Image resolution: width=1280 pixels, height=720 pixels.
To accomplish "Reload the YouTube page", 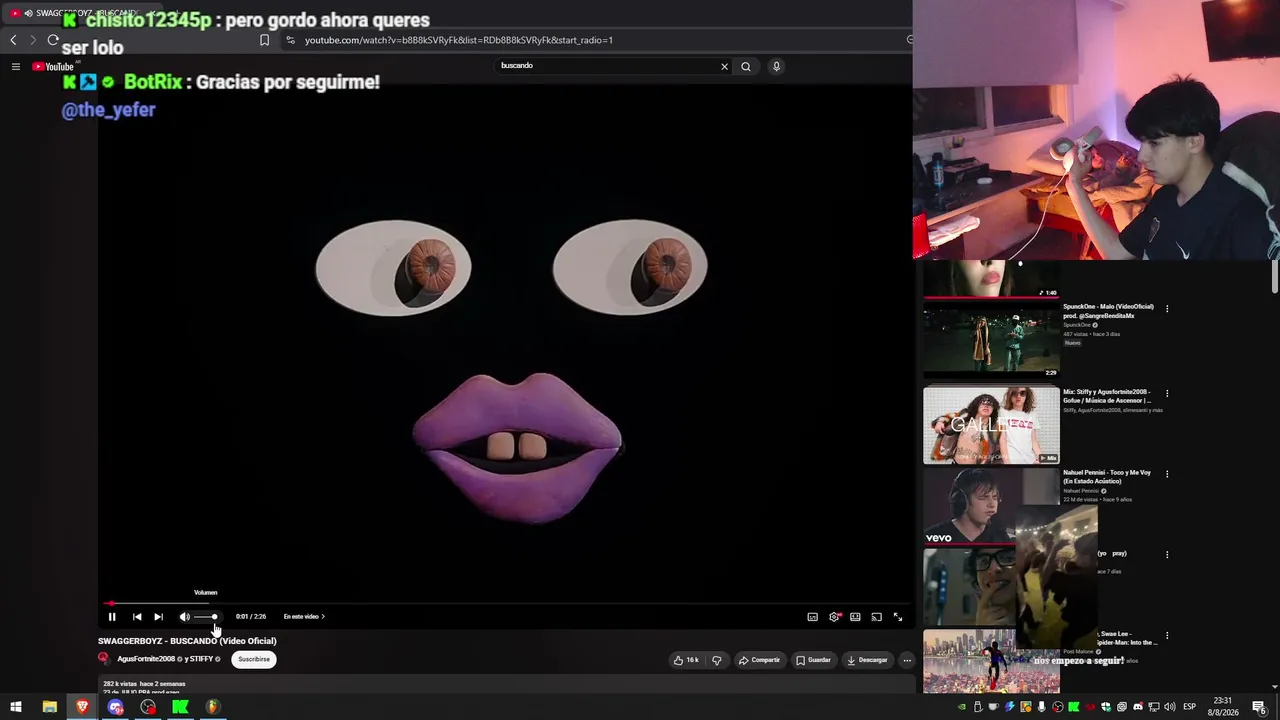I will (x=53, y=40).
